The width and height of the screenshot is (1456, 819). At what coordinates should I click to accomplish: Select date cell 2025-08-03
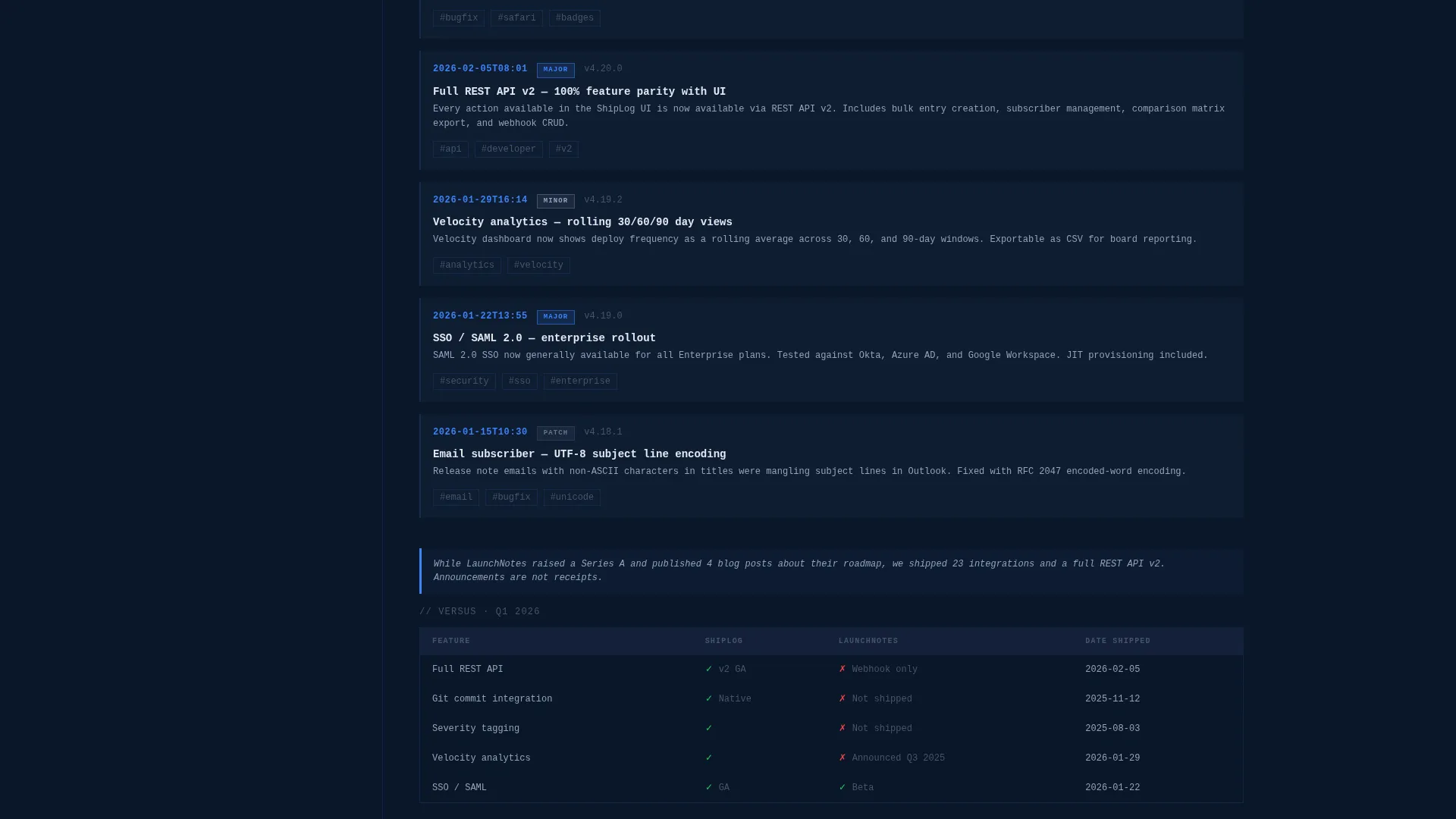(x=1112, y=729)
